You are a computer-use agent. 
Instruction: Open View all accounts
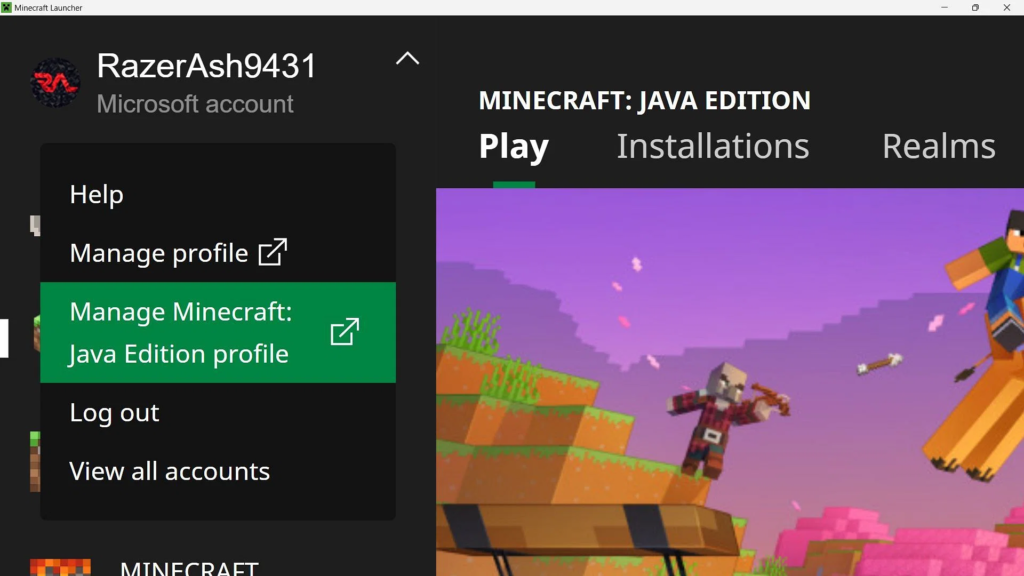(169, 470)
